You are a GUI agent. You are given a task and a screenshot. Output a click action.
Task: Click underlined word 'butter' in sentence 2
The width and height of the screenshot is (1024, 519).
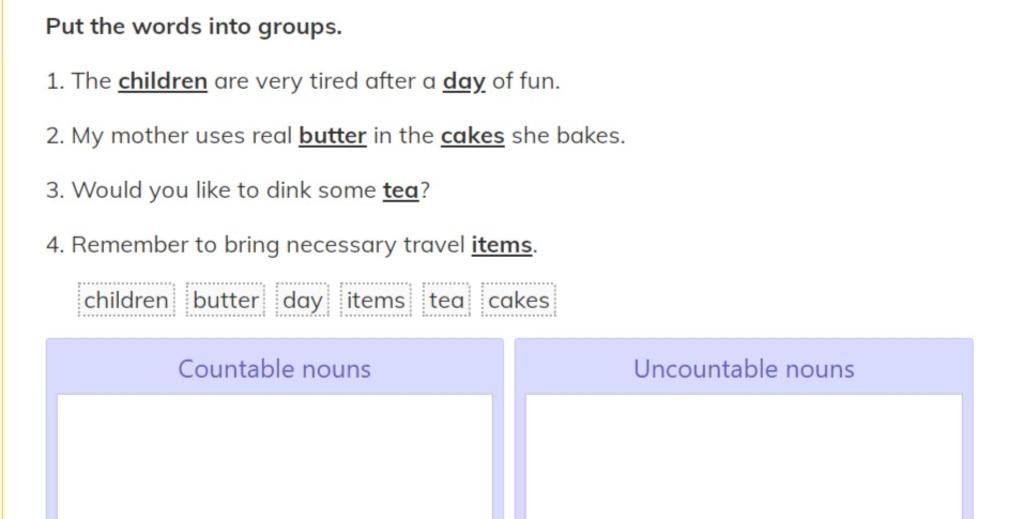332,136
